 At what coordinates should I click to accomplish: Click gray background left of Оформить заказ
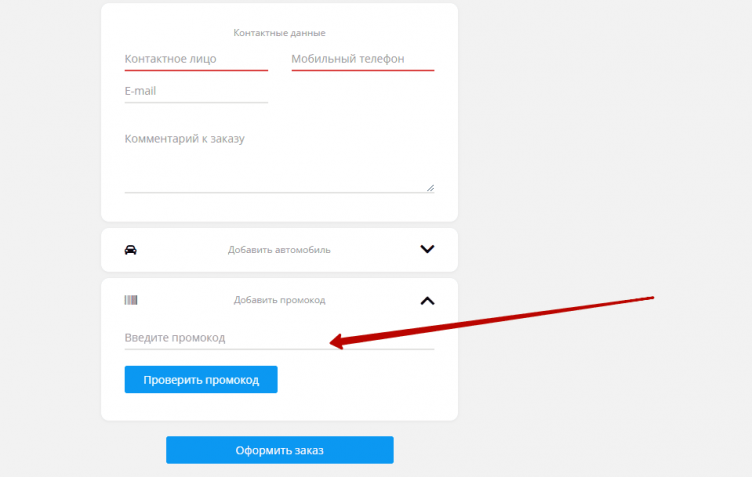(x=120, y=450)
